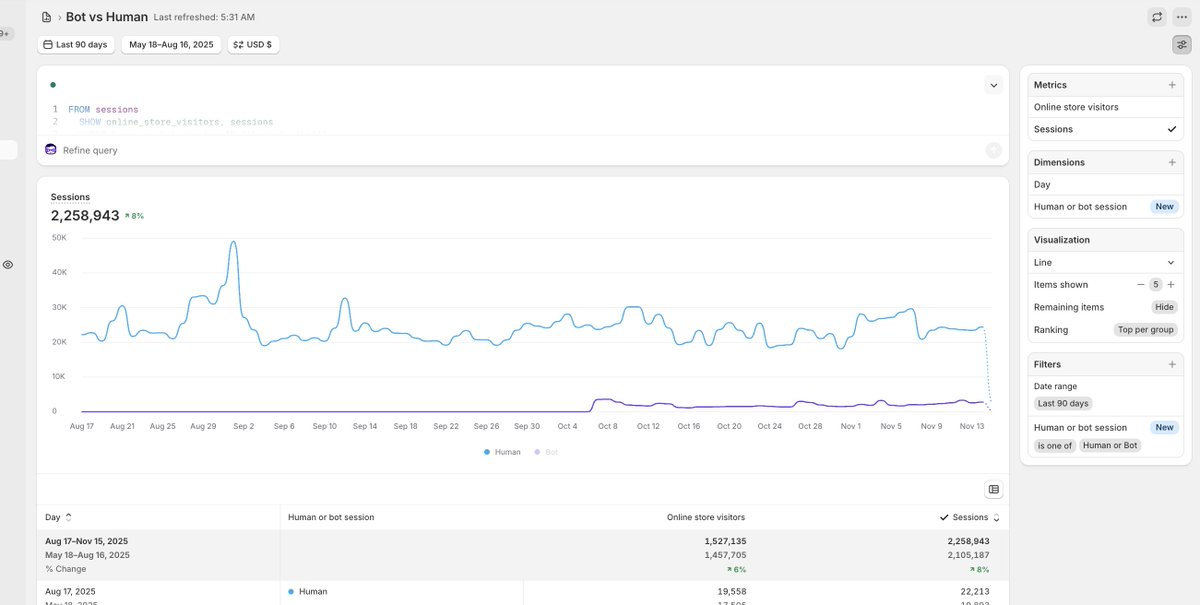Click the Online store visitors column header
Screen dimensions: 1200x605
(706, 517)
